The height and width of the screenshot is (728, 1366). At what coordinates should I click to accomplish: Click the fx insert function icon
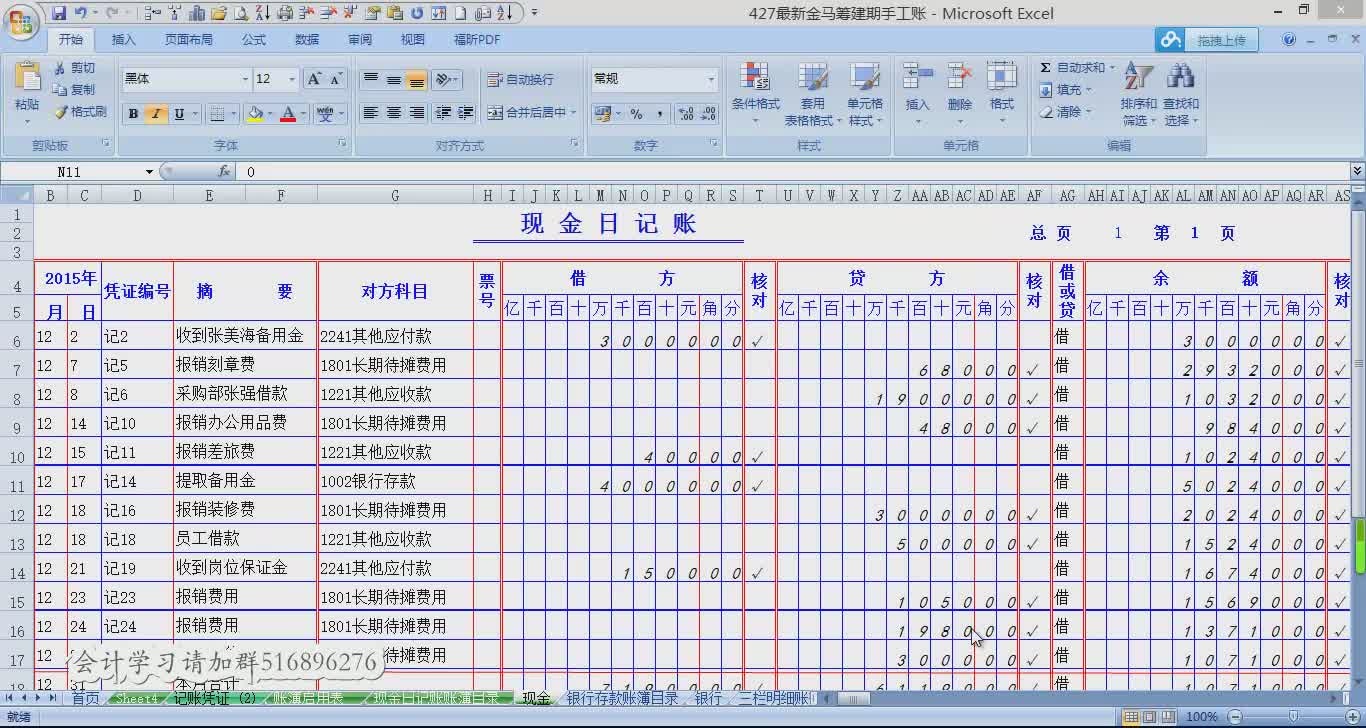(x=225, y=172)
